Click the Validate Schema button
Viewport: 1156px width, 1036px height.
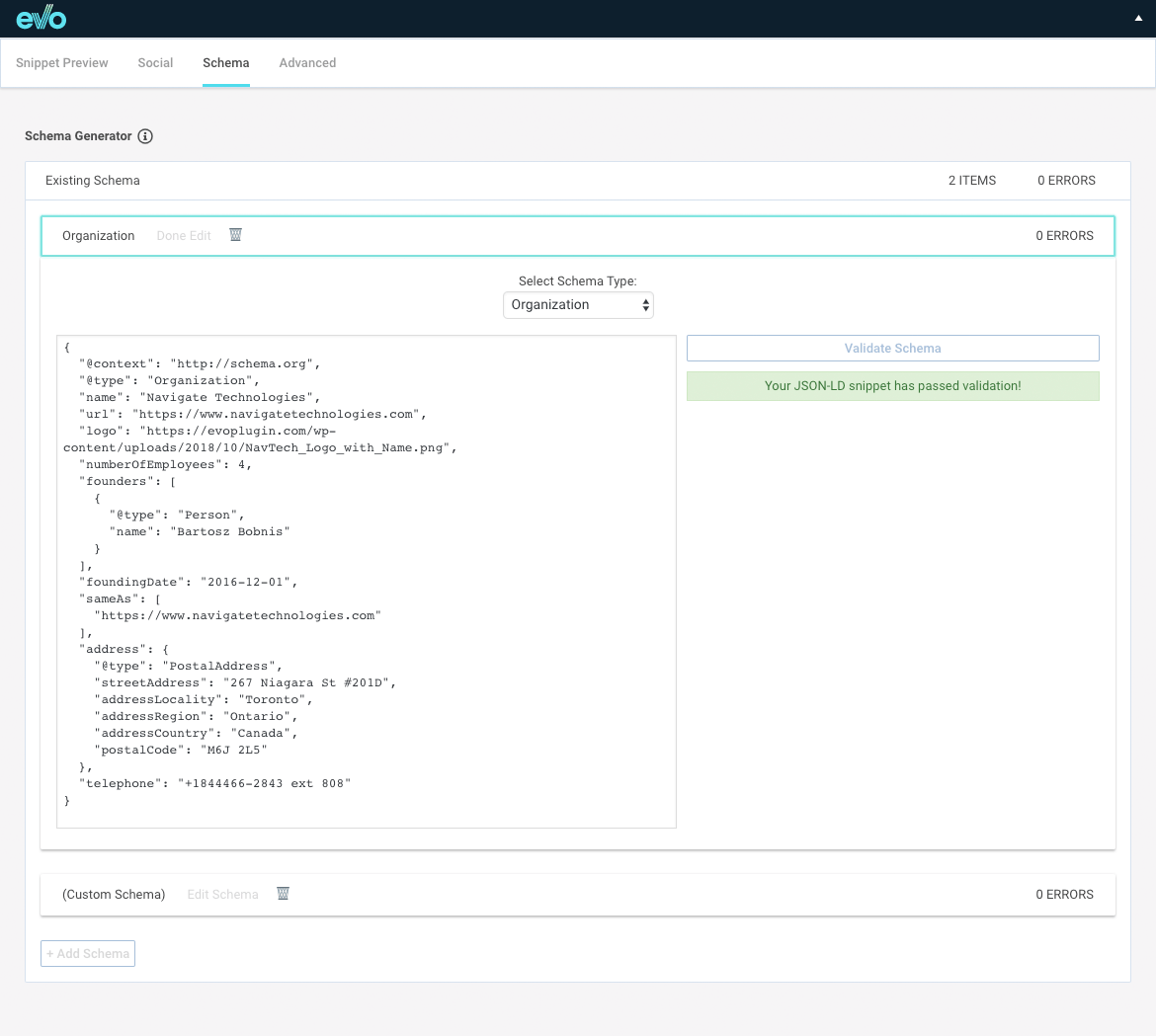point(893,349)
